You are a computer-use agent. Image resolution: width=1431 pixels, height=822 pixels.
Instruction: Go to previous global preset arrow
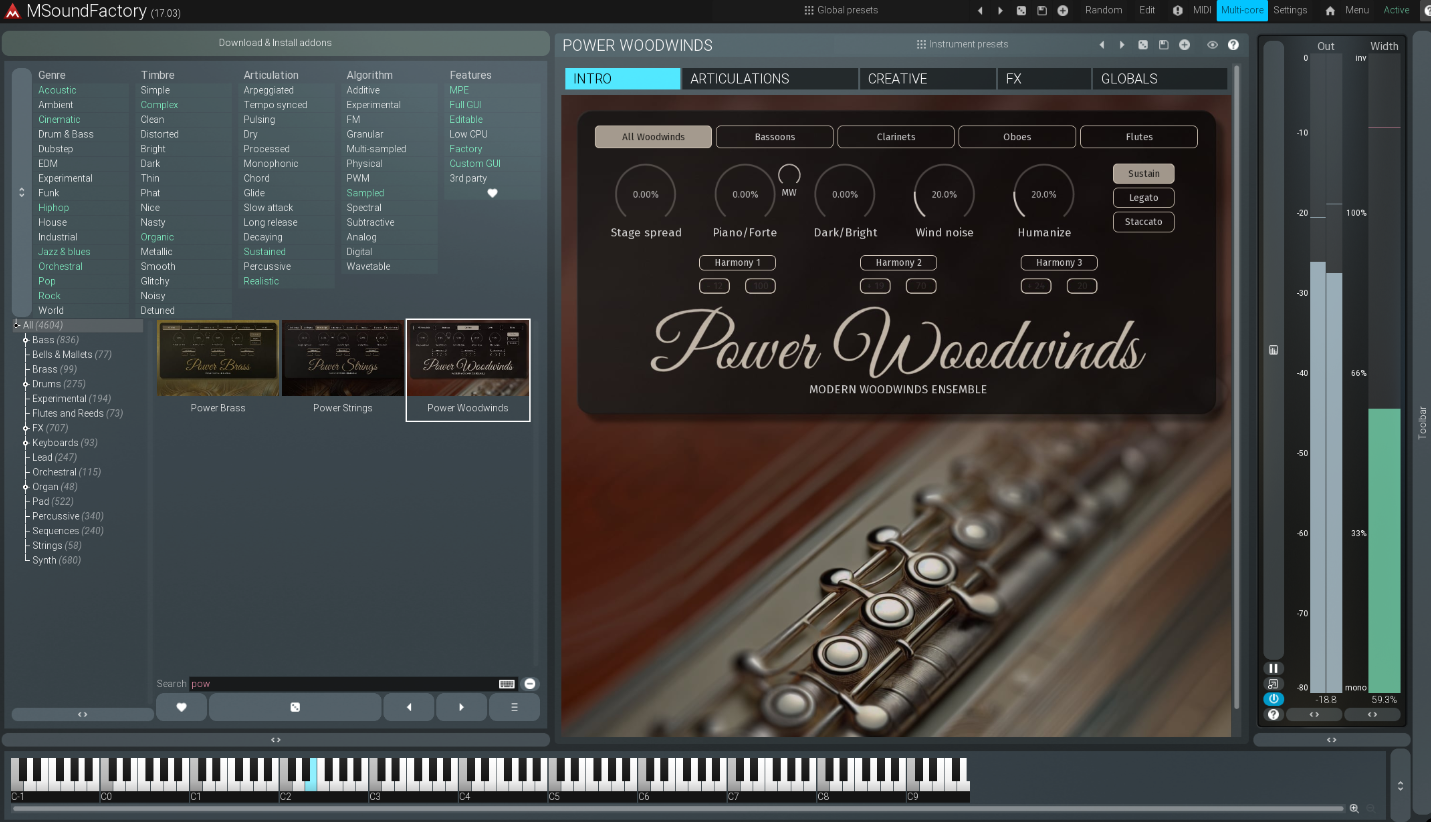click(x=980, y=10)
